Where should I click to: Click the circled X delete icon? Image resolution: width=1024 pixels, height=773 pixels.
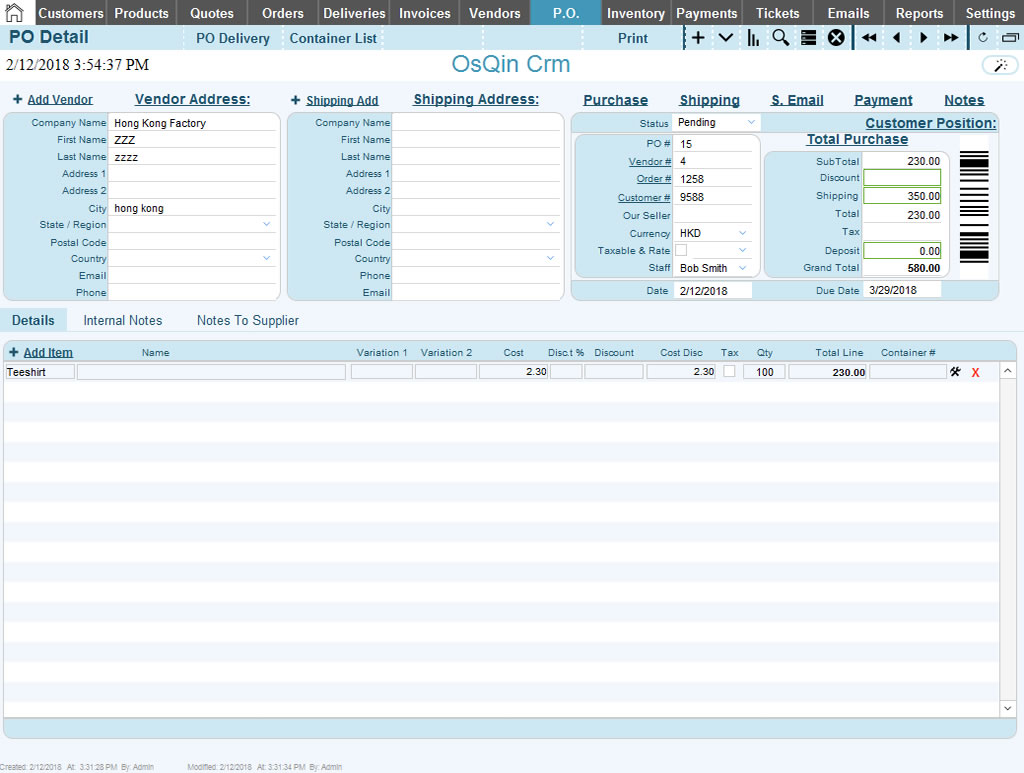tap(836, 38)
